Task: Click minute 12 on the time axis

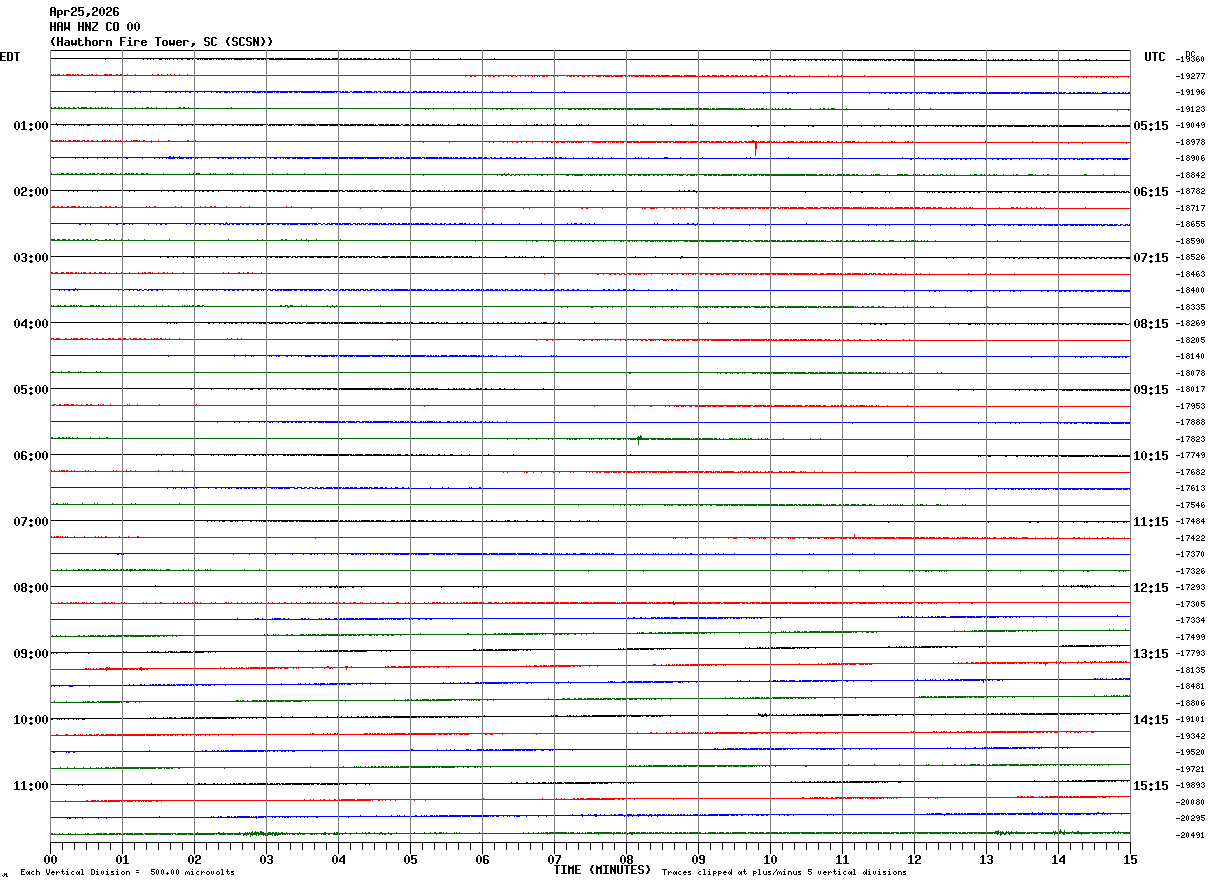Action: (x=914, y=859)
